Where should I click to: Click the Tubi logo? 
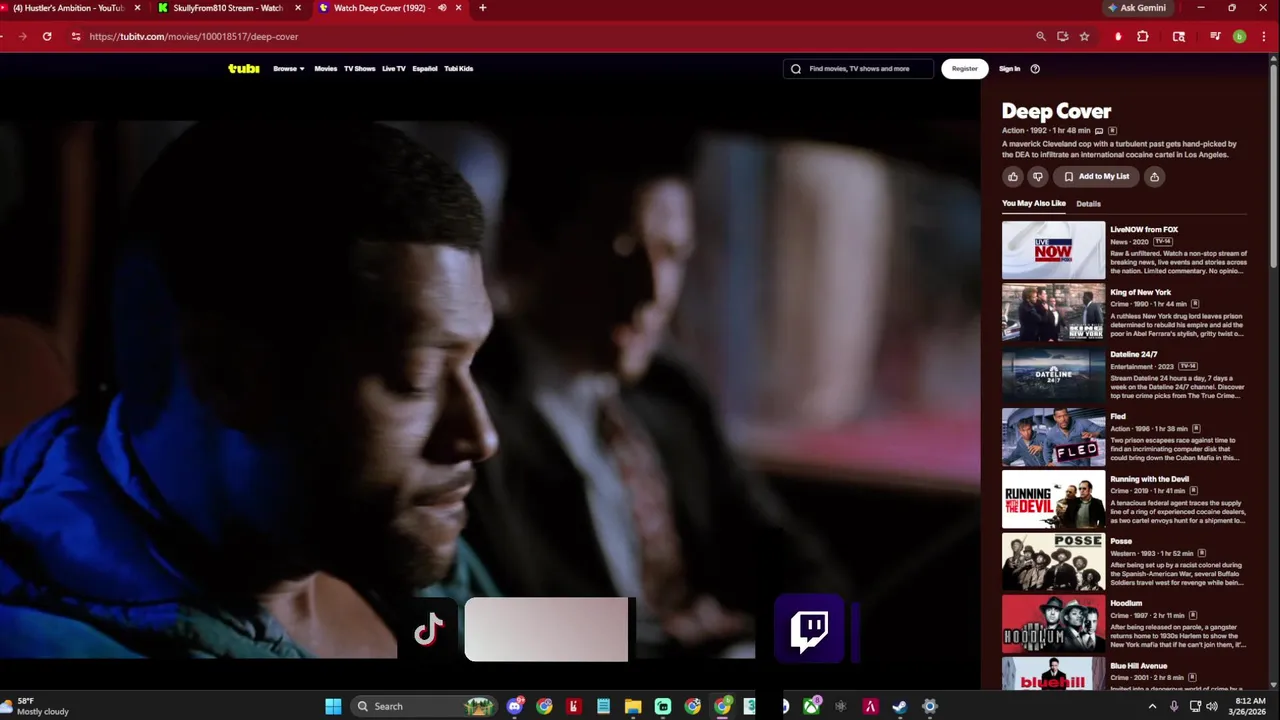click(x=244, y=69)
